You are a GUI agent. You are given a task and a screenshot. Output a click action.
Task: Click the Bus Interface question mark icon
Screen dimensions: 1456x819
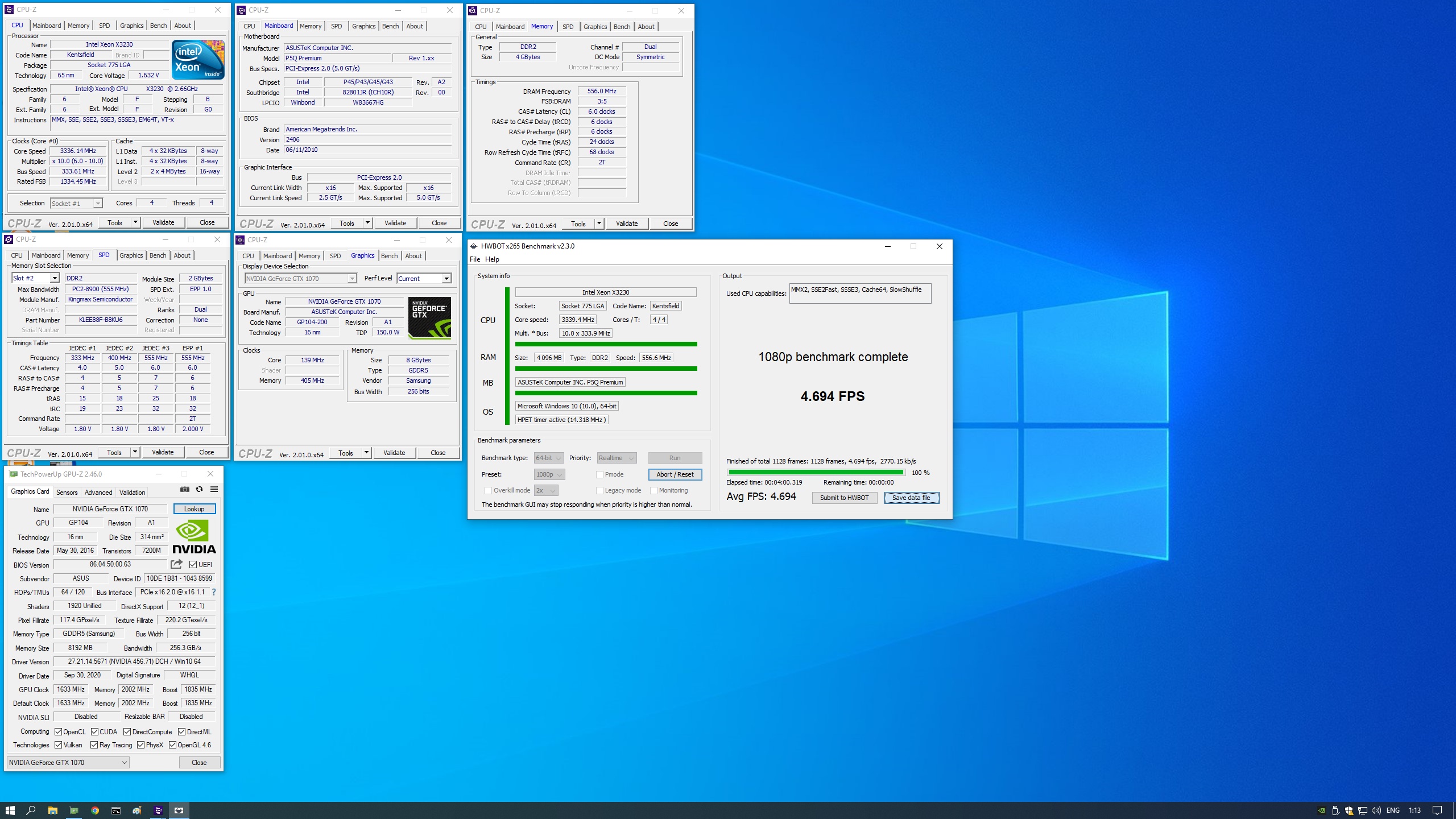coord(214,592)
